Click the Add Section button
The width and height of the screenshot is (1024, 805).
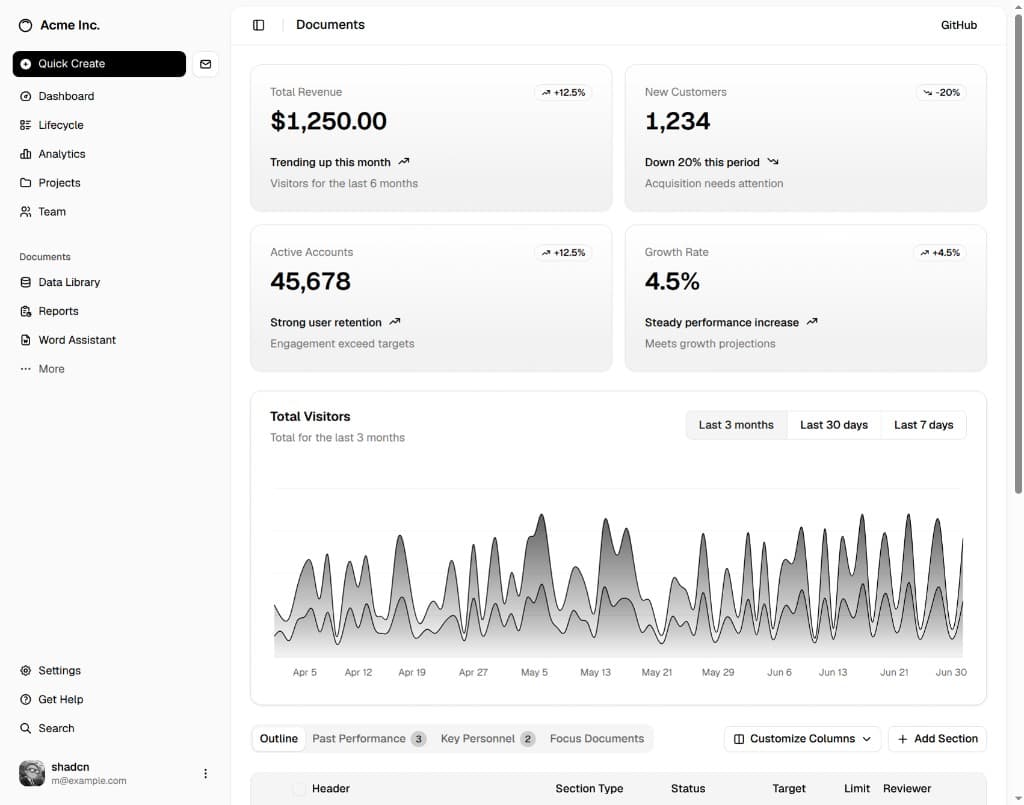937,739
